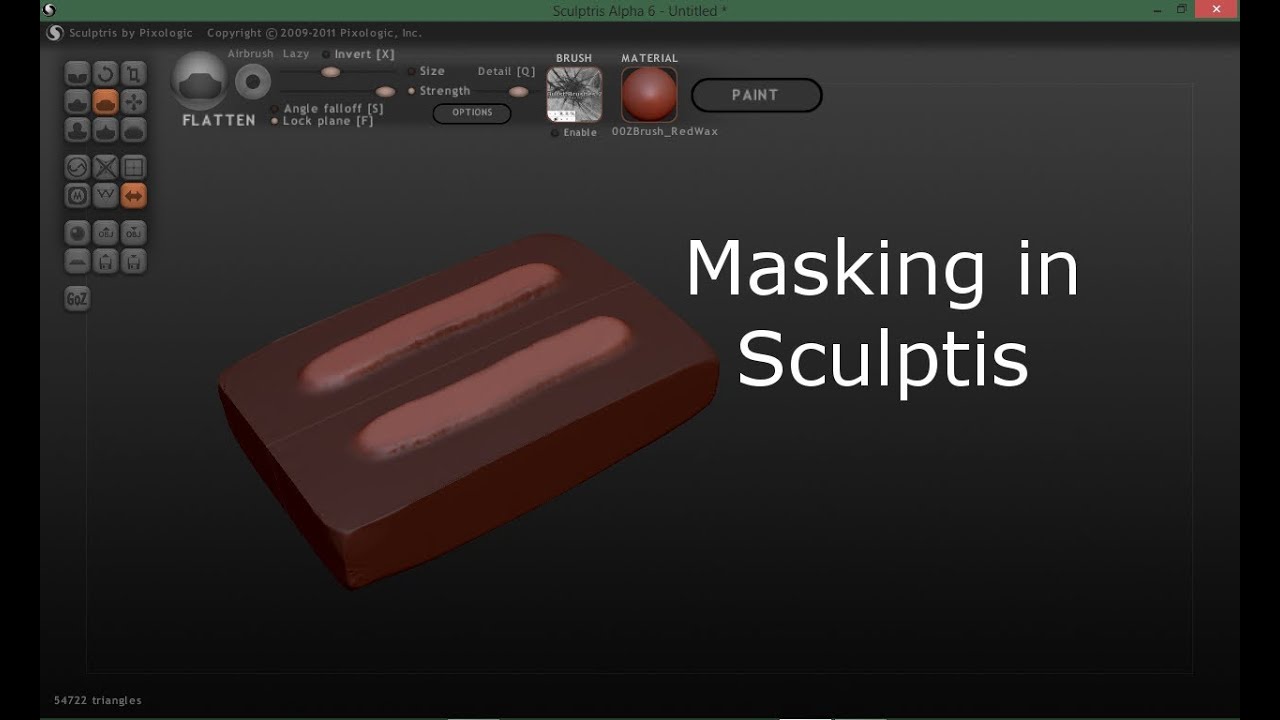Enable the Invert [X] option
The image size is (1280, 720).
coord(358,54)
